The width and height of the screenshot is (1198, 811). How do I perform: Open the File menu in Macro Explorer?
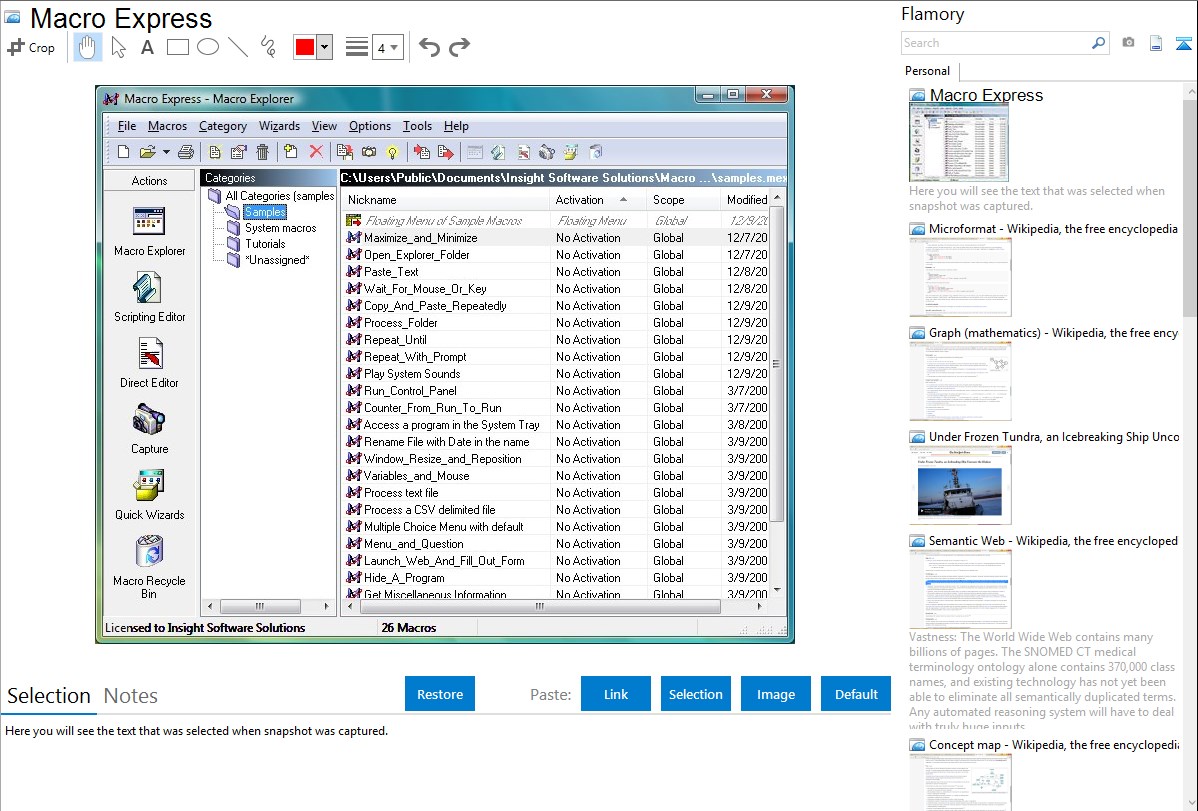point(127,126)
